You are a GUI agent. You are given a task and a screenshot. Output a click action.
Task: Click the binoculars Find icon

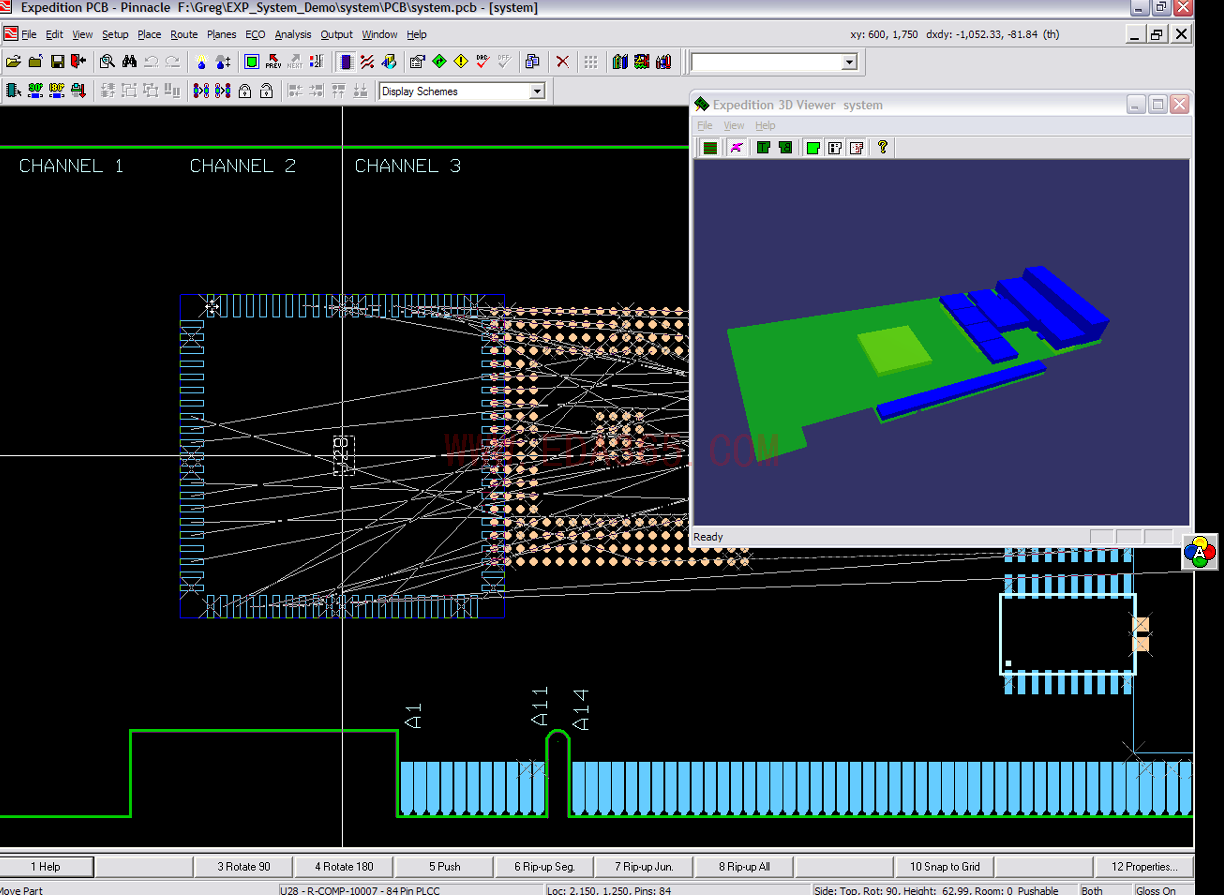(x=129, y=62)
